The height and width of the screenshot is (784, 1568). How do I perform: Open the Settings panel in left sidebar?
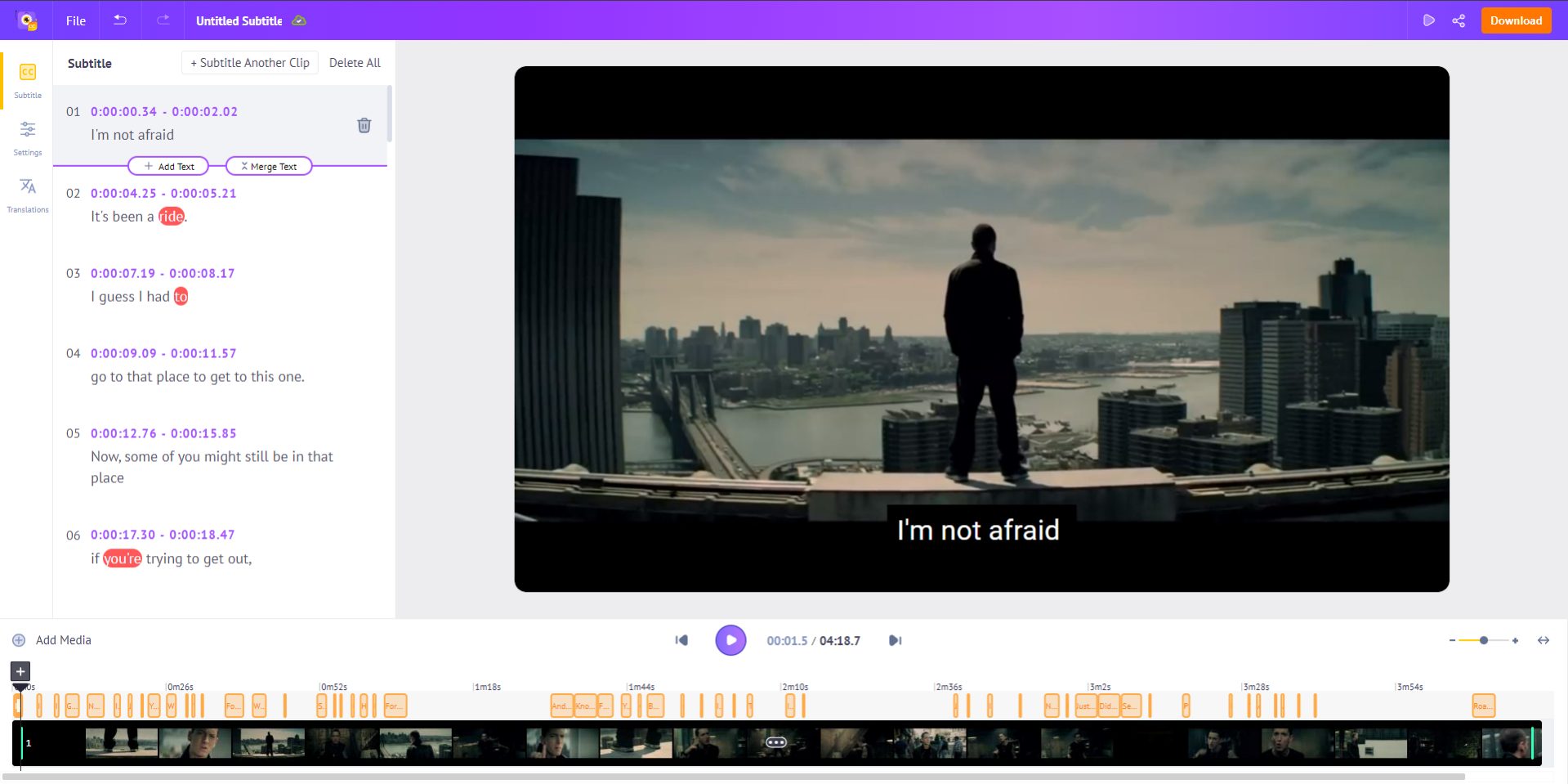click(x=27, y=135)
